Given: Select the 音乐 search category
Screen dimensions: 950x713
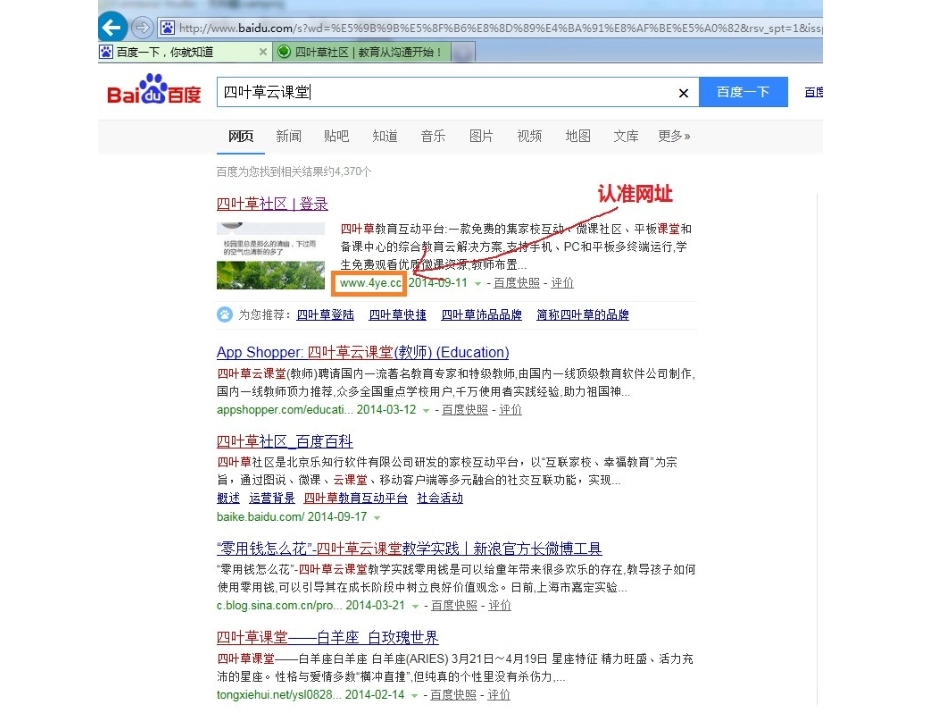Looking at the screenshot, I should pos(433,136).
